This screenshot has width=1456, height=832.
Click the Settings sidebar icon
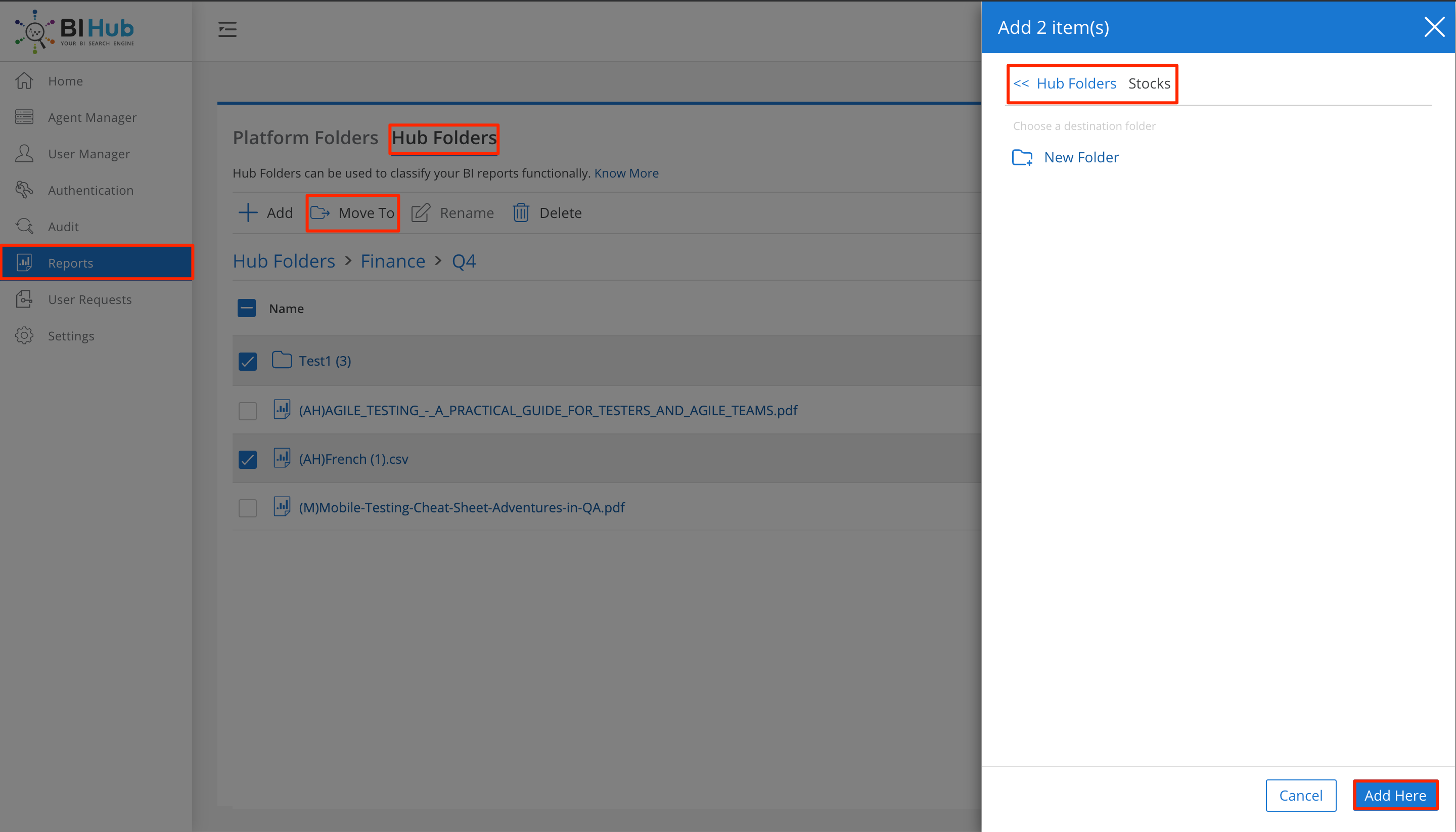[x=27, y=335]
